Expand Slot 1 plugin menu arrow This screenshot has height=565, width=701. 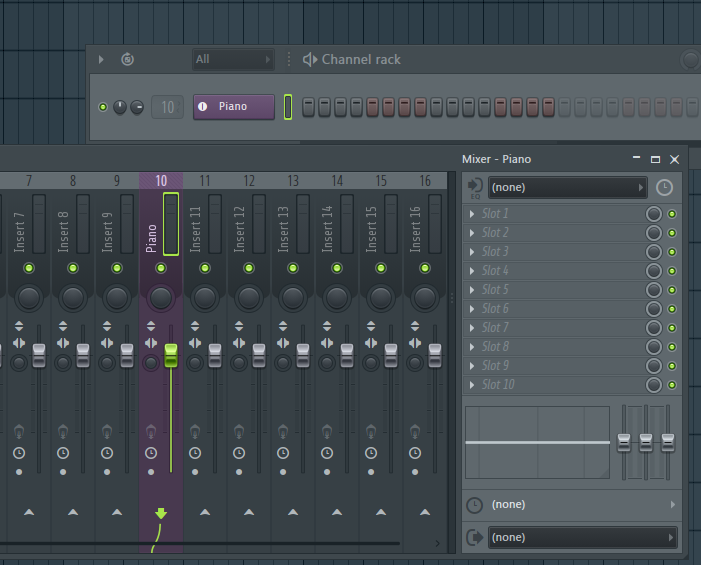click(x=472, y=214)
